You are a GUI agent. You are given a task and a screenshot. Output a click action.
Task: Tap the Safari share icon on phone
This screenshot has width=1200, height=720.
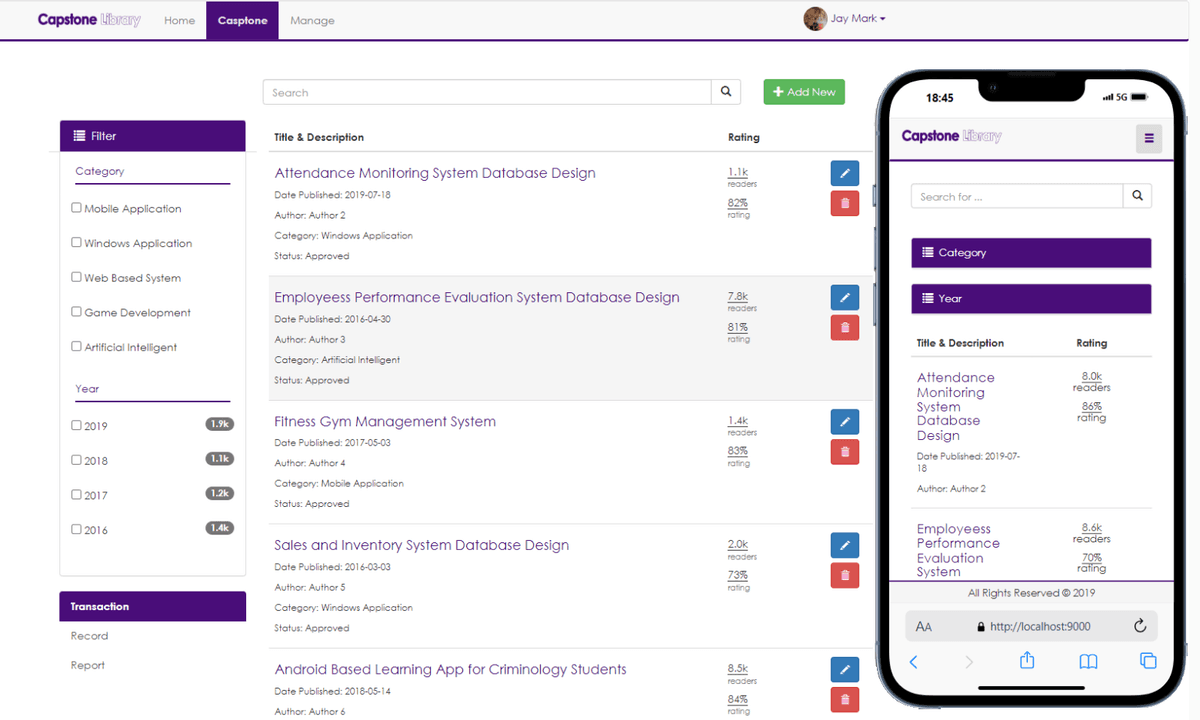point(1026,661)
